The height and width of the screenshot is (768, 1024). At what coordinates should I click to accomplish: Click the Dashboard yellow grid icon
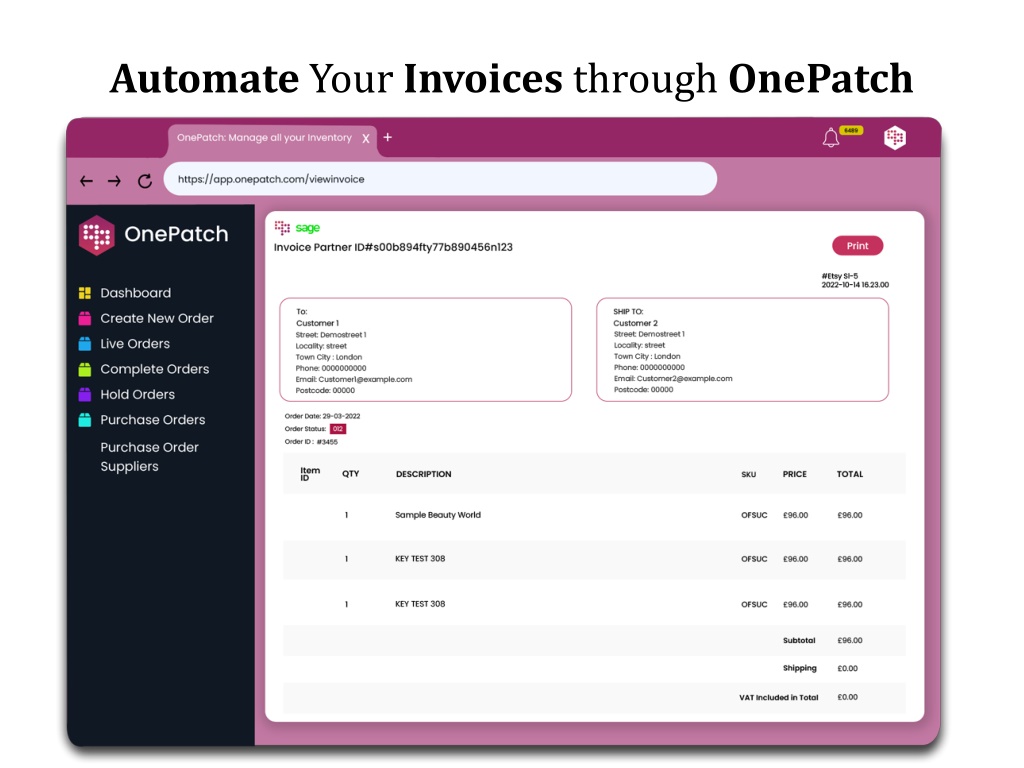[85, 293]
